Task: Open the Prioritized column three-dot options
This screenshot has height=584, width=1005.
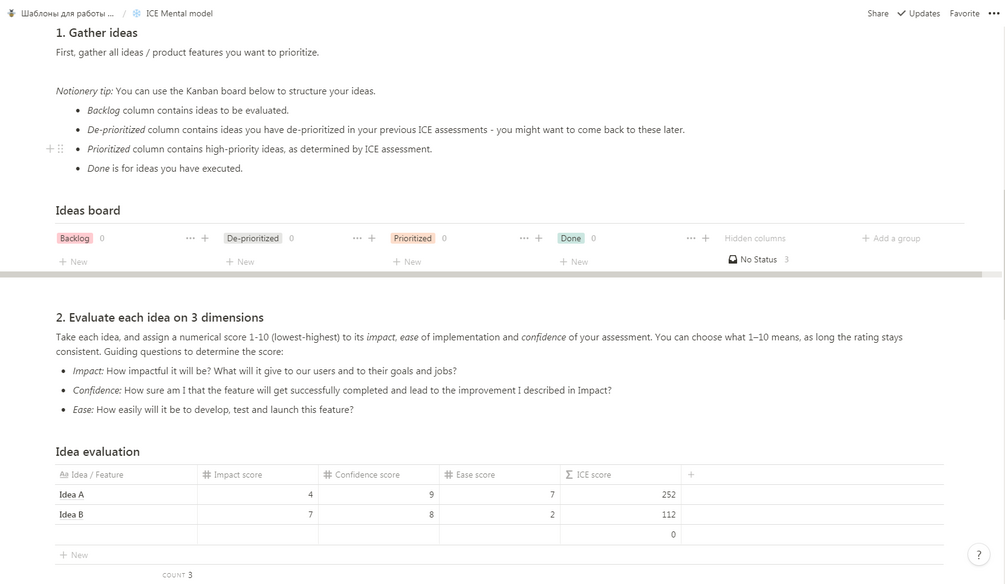Action: coord(524,238)
